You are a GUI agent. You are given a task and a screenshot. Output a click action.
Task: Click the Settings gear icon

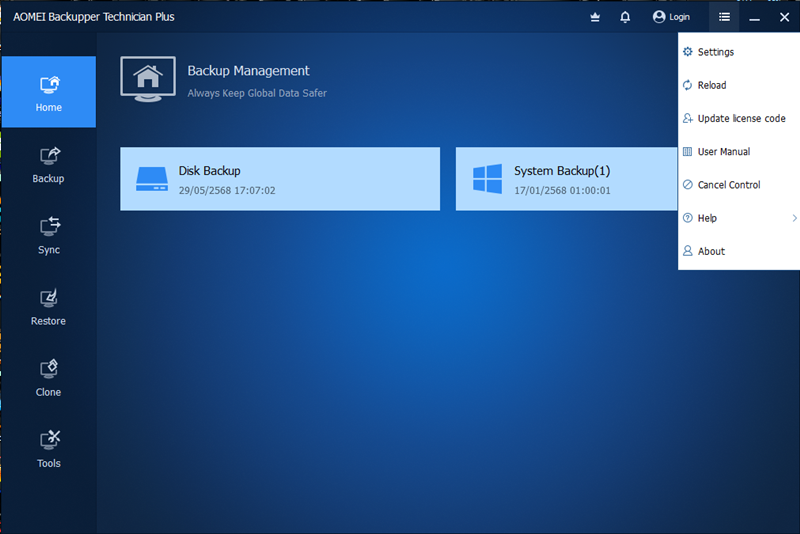[x=688, y=52]
